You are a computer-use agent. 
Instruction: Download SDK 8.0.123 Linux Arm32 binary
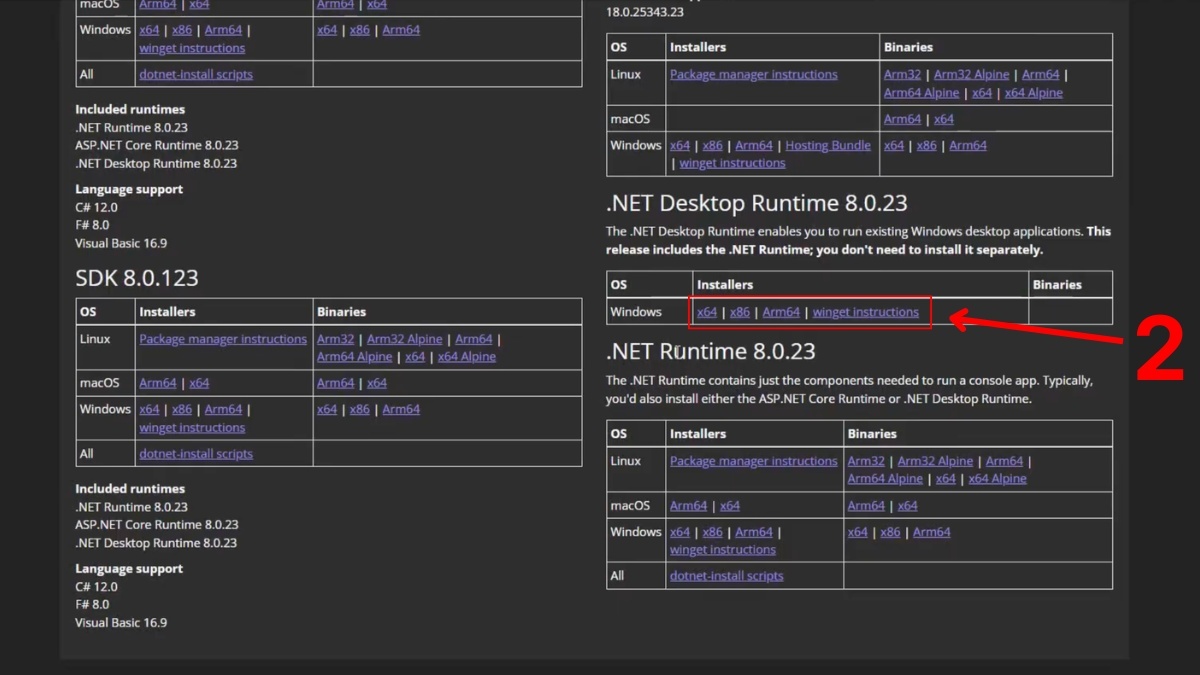335,339
